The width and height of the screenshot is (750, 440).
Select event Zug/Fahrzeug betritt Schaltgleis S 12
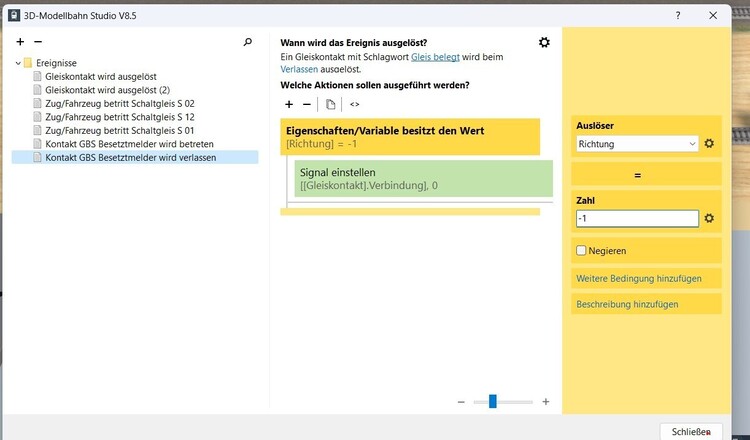coord(120,117)
